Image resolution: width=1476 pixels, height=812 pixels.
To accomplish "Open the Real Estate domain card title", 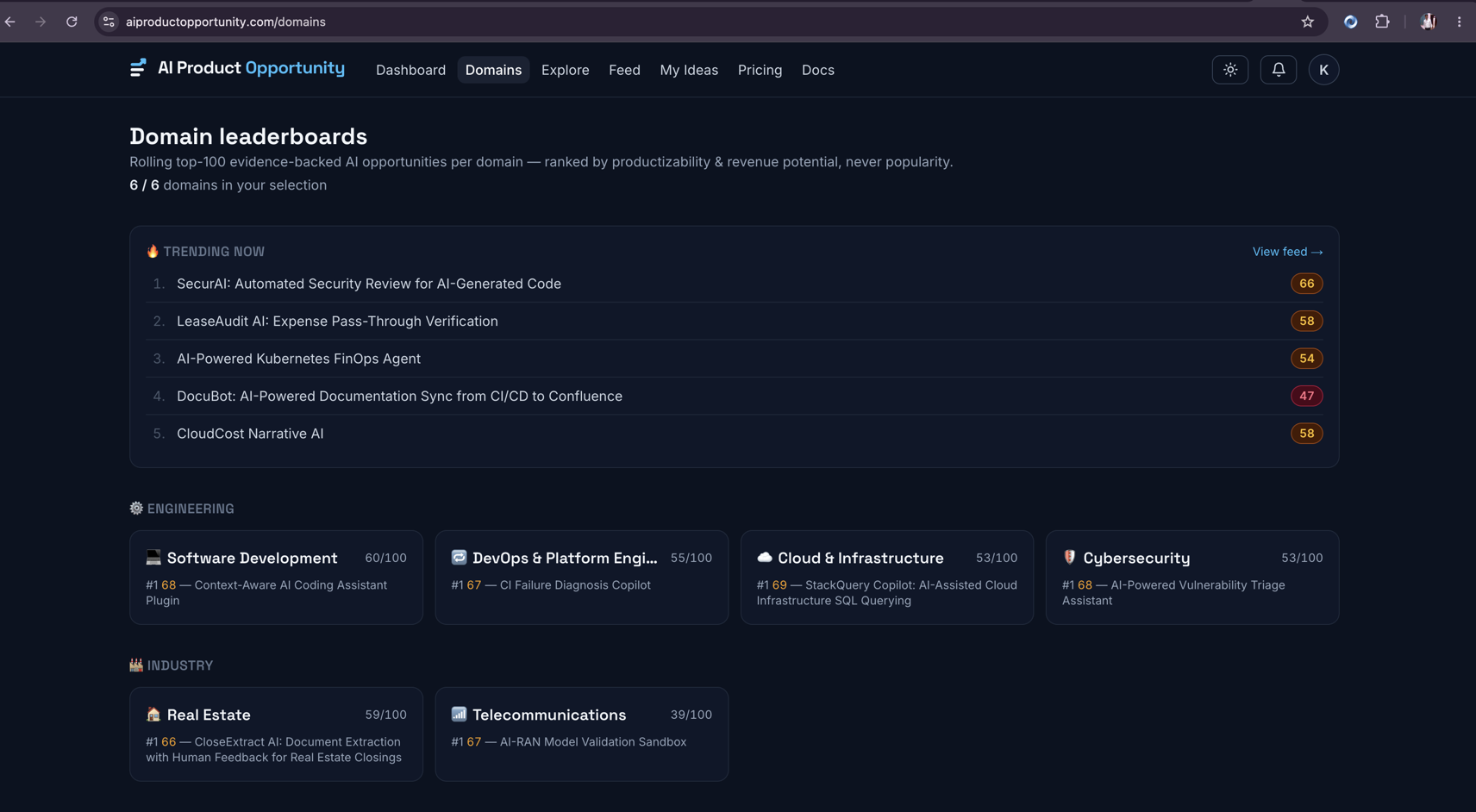I will [x=209, y=715].
